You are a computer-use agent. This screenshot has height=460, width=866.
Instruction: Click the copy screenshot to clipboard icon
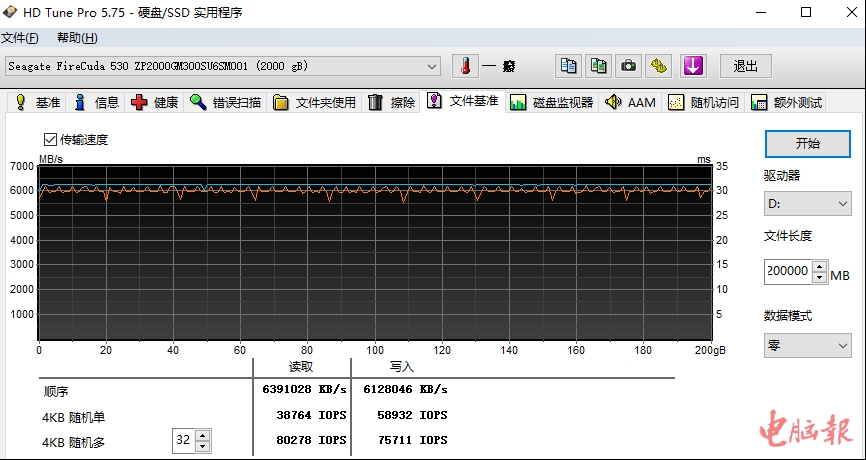598,66
